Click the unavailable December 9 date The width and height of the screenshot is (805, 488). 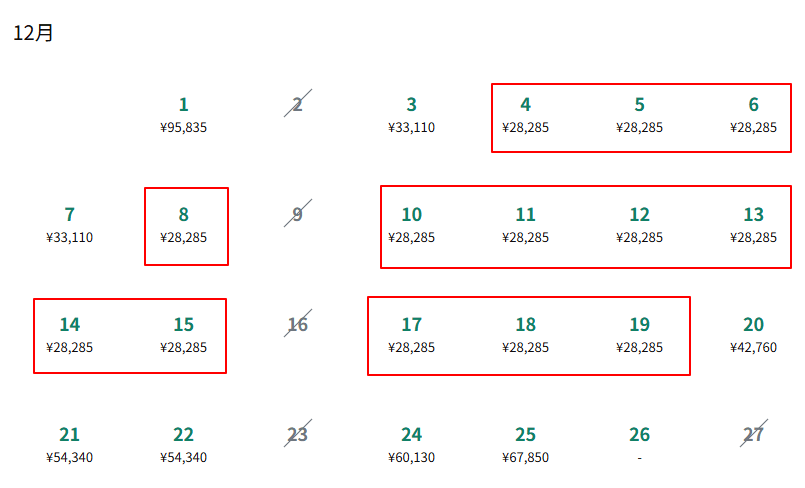[x=297, y=214]
